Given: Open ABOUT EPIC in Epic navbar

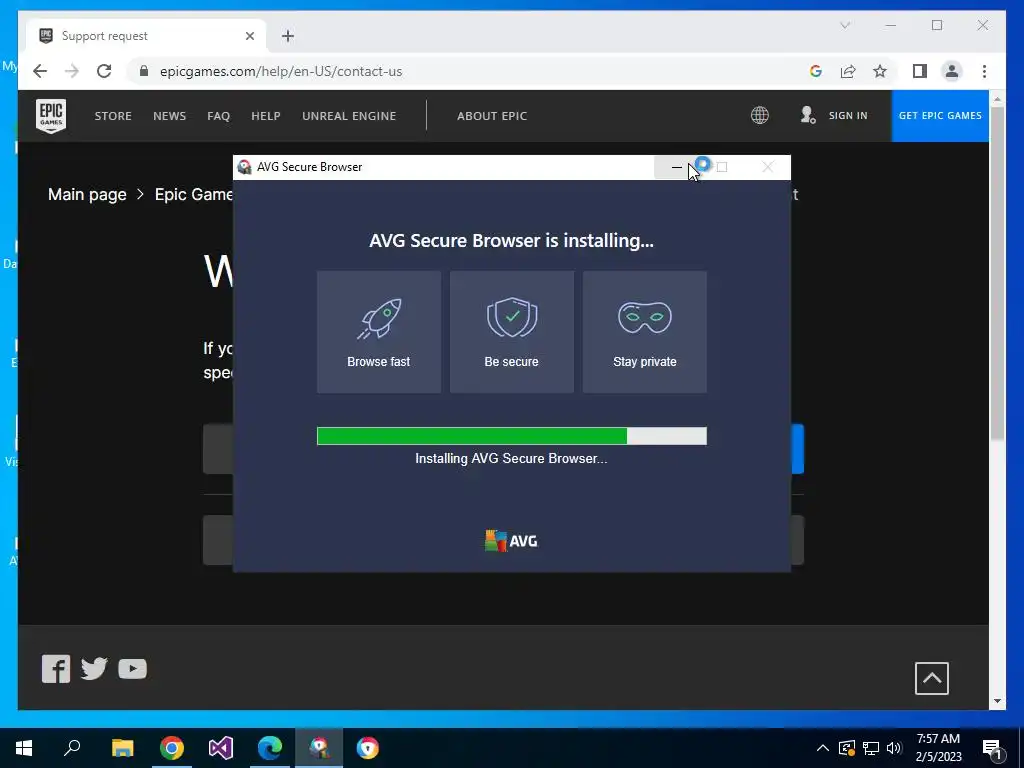Looking at the screenshot, I should pos(492,116).
